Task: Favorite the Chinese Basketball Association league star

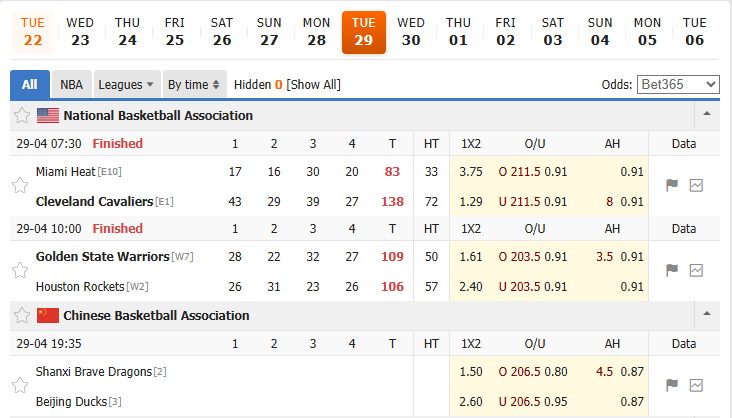Action: point(21,315)
